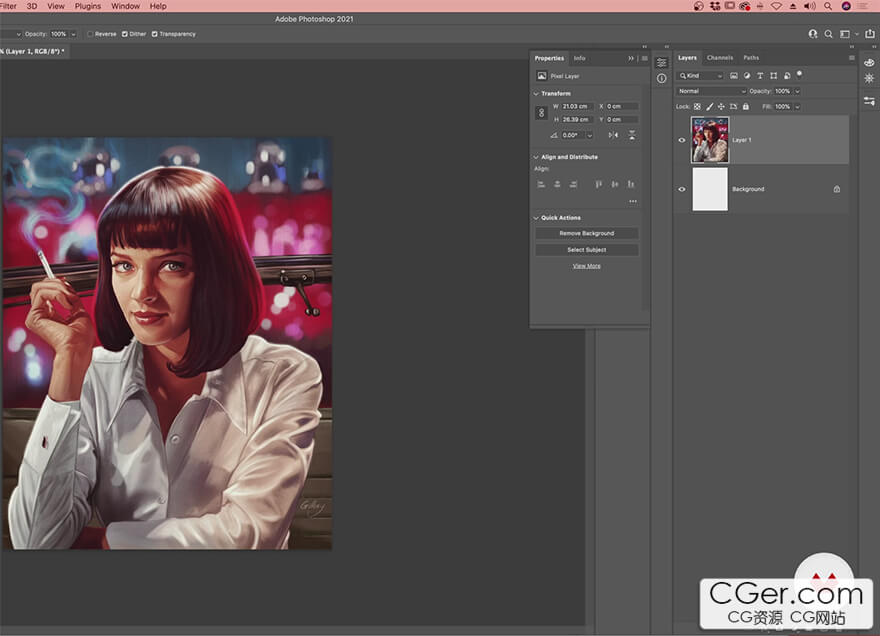This screenshot has width=880, height=636.
Task: Click the View More link
Action: coord(586,266)
